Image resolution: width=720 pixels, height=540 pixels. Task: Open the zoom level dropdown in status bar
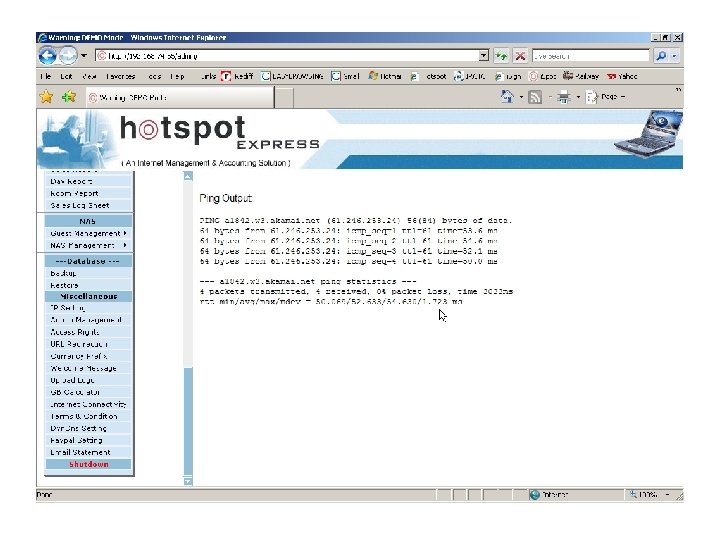pyautogui.click(x=667, y=495)
